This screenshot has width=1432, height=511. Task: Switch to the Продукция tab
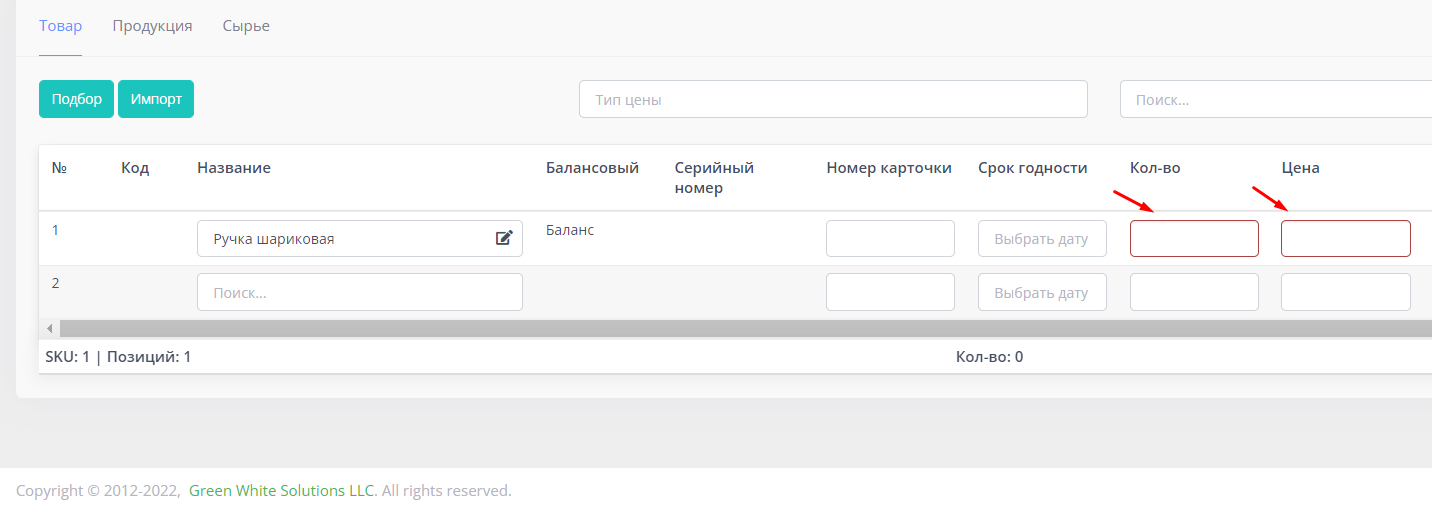click(152, 26)
